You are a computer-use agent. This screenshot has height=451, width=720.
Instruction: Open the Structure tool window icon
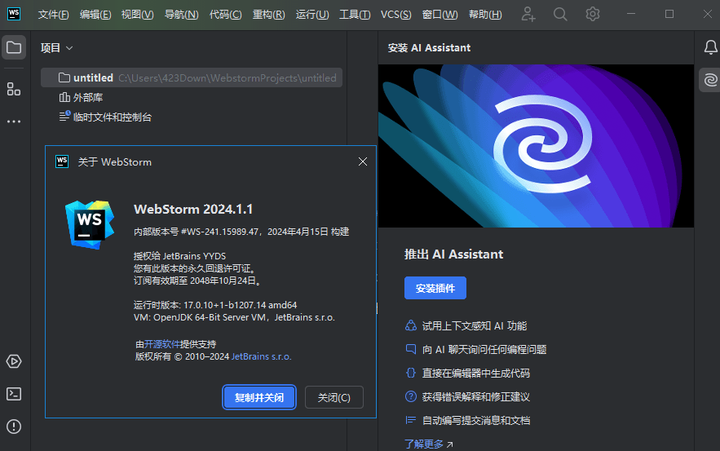point(14,89)
